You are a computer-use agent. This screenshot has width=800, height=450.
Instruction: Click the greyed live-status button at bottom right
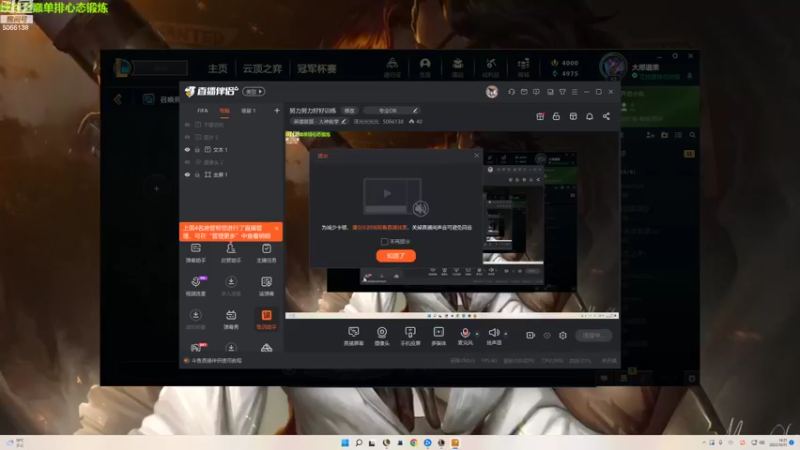pos(593,335)
